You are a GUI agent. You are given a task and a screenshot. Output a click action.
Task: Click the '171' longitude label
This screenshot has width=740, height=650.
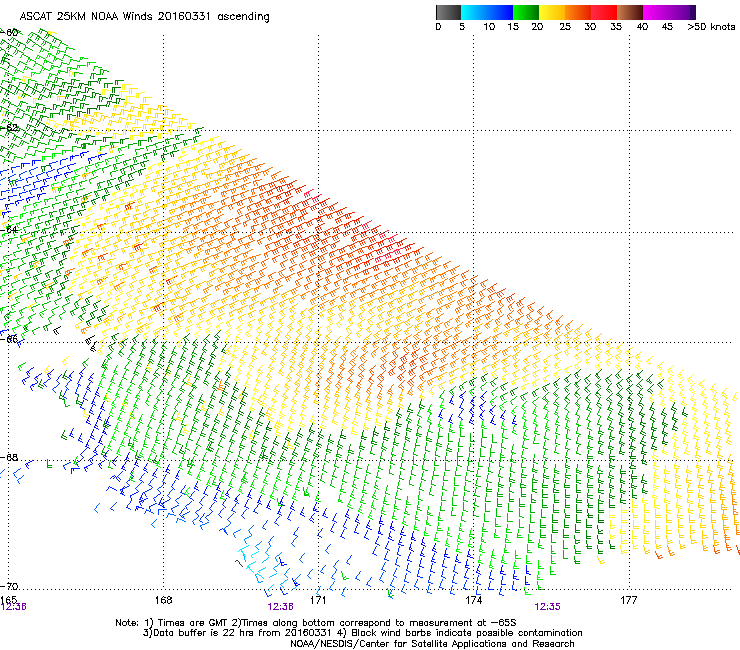click(318, 600)
